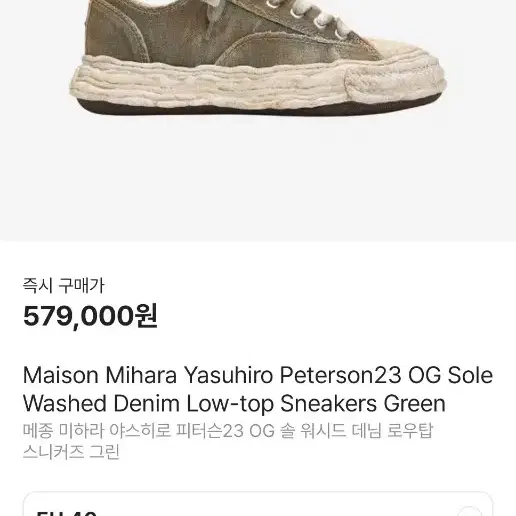This screenshot has height=516, width=516.
Task: Tap the word Peterson23 in the title
Action: [340, 375]
